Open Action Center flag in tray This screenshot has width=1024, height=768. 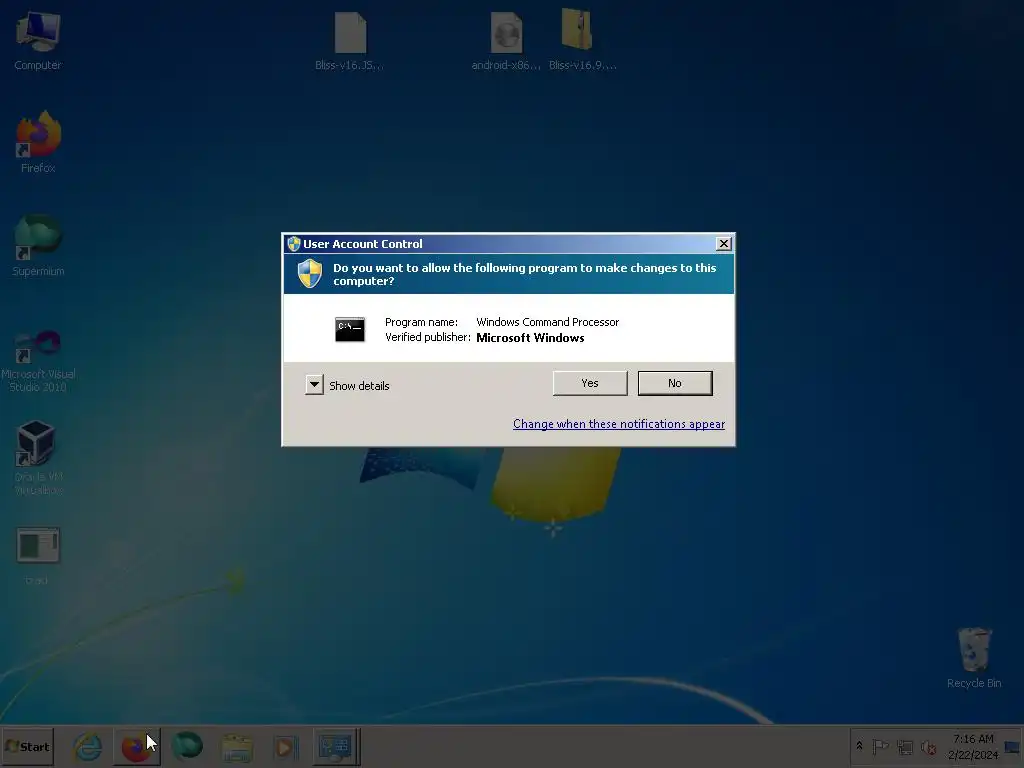pyautogui.click(x=880, y=746)
